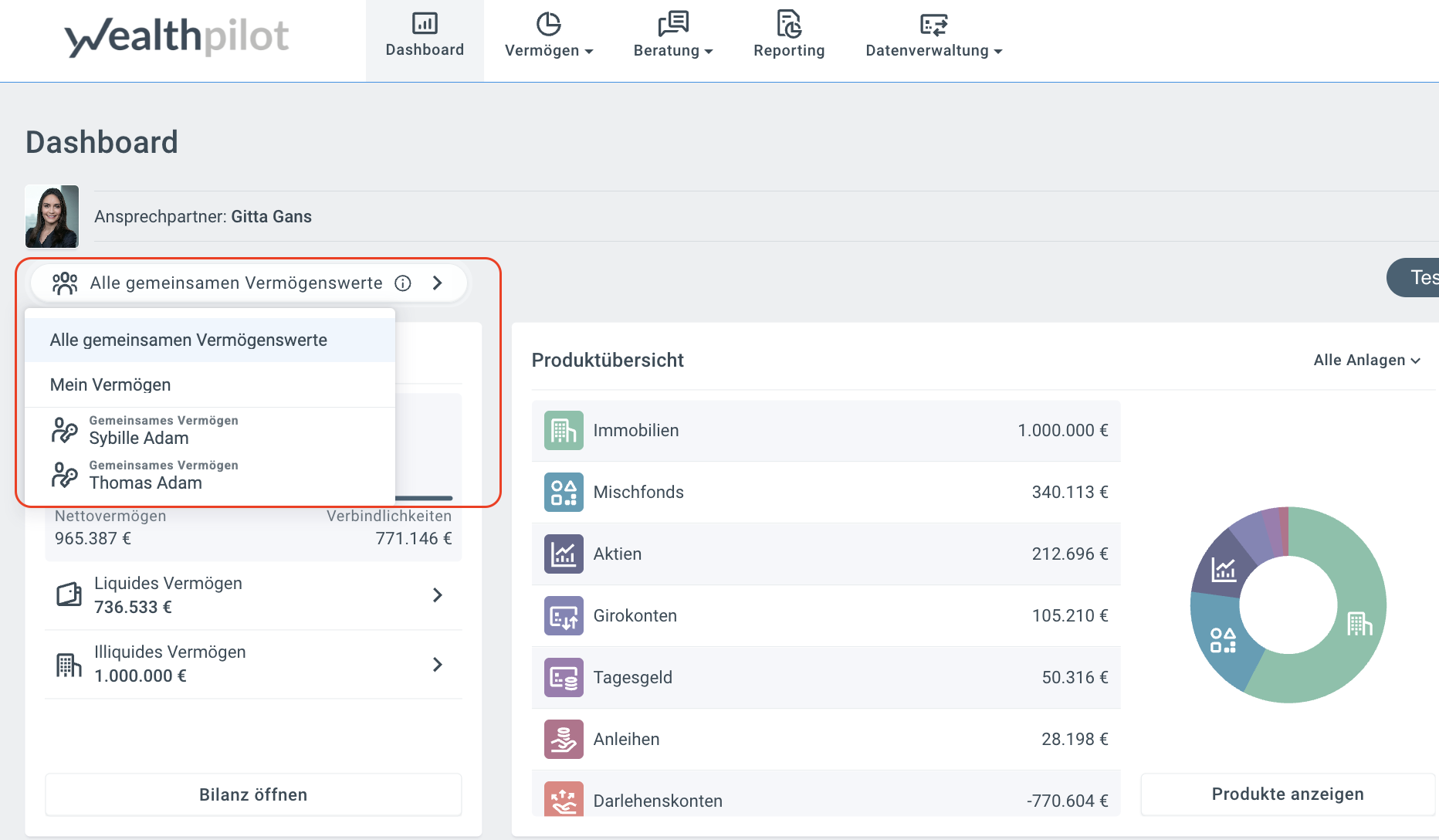Click the Produkte anzeigen button
The width and height of the screenshot is (1439, 840).
coord(1287,794)
